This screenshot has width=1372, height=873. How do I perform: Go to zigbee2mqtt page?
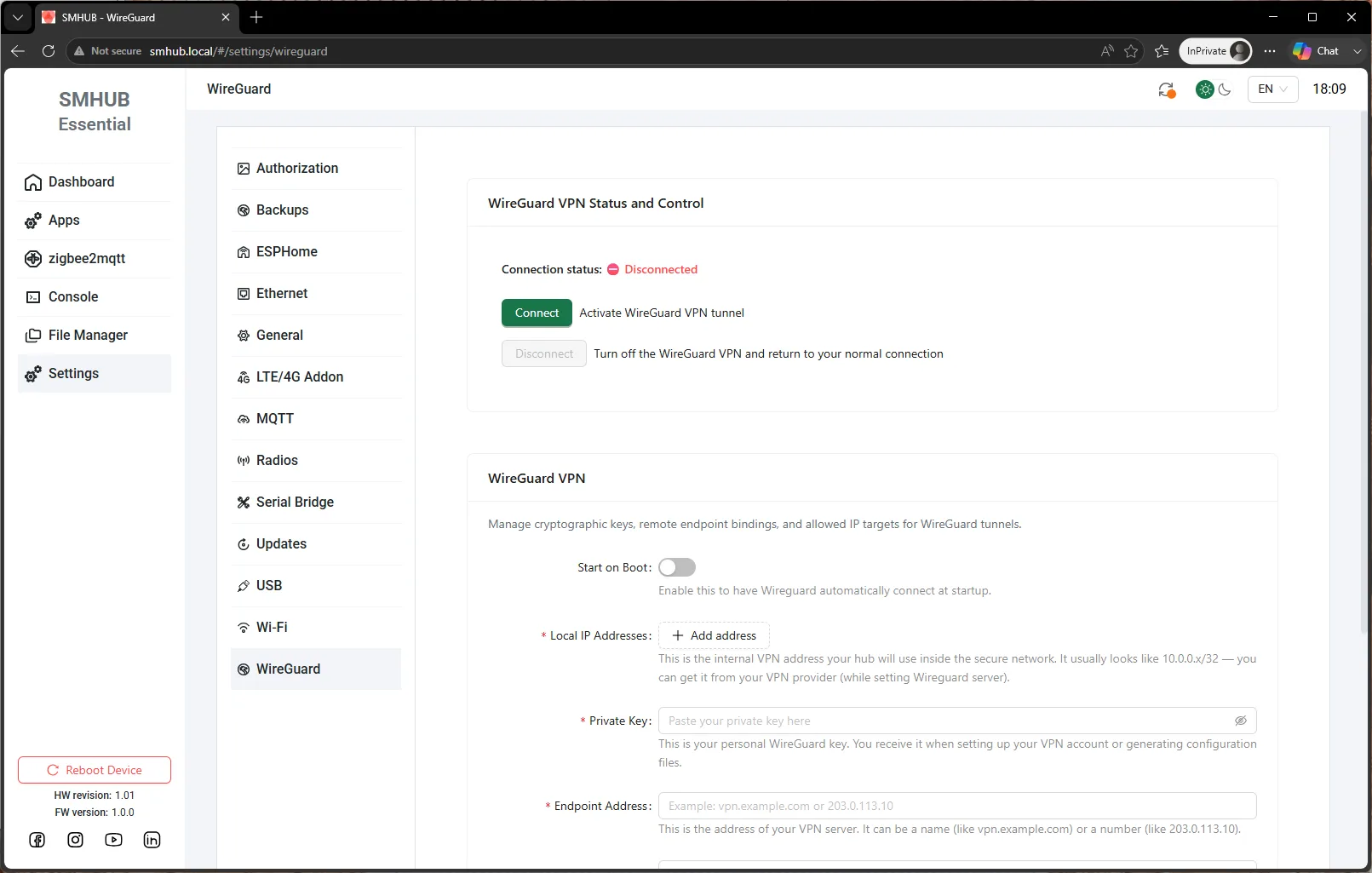click(94, 259)
